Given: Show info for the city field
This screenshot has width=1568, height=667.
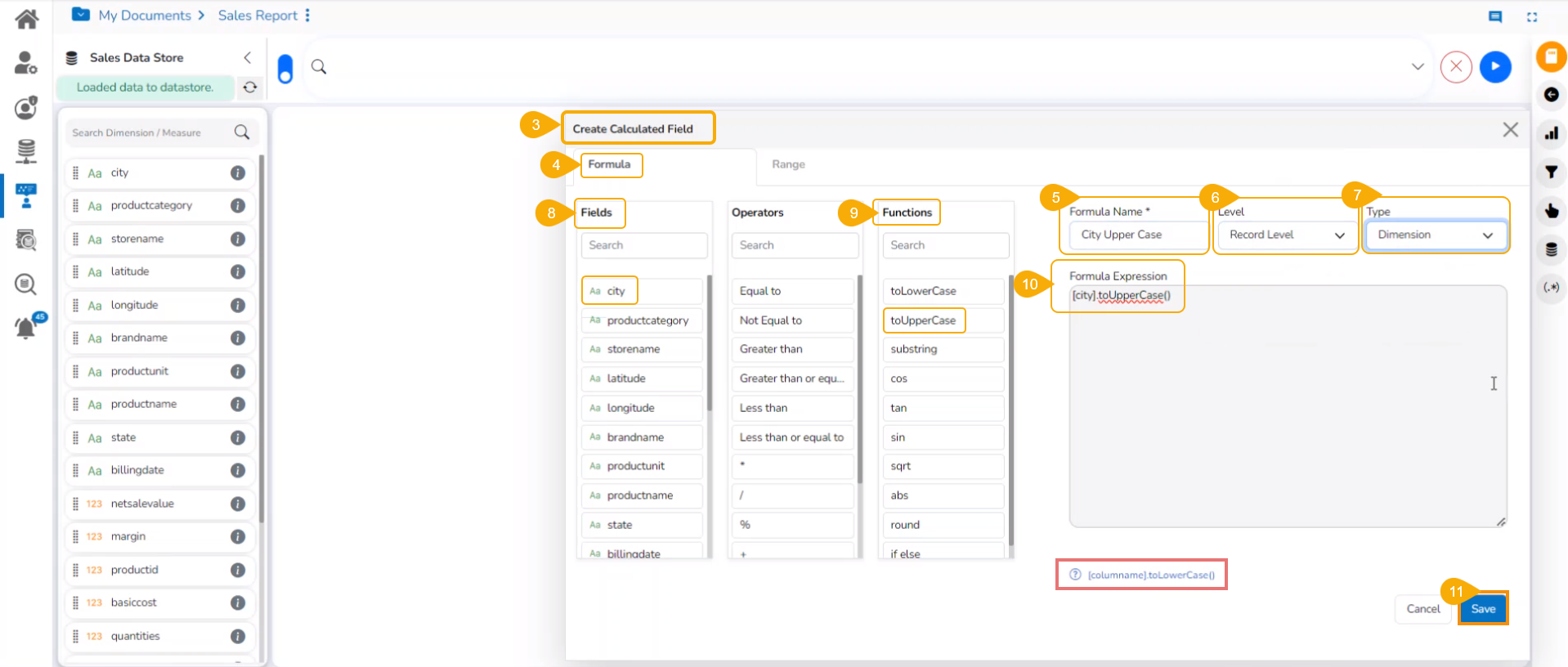Looking at the screenshot, I should tap(238, 172).
